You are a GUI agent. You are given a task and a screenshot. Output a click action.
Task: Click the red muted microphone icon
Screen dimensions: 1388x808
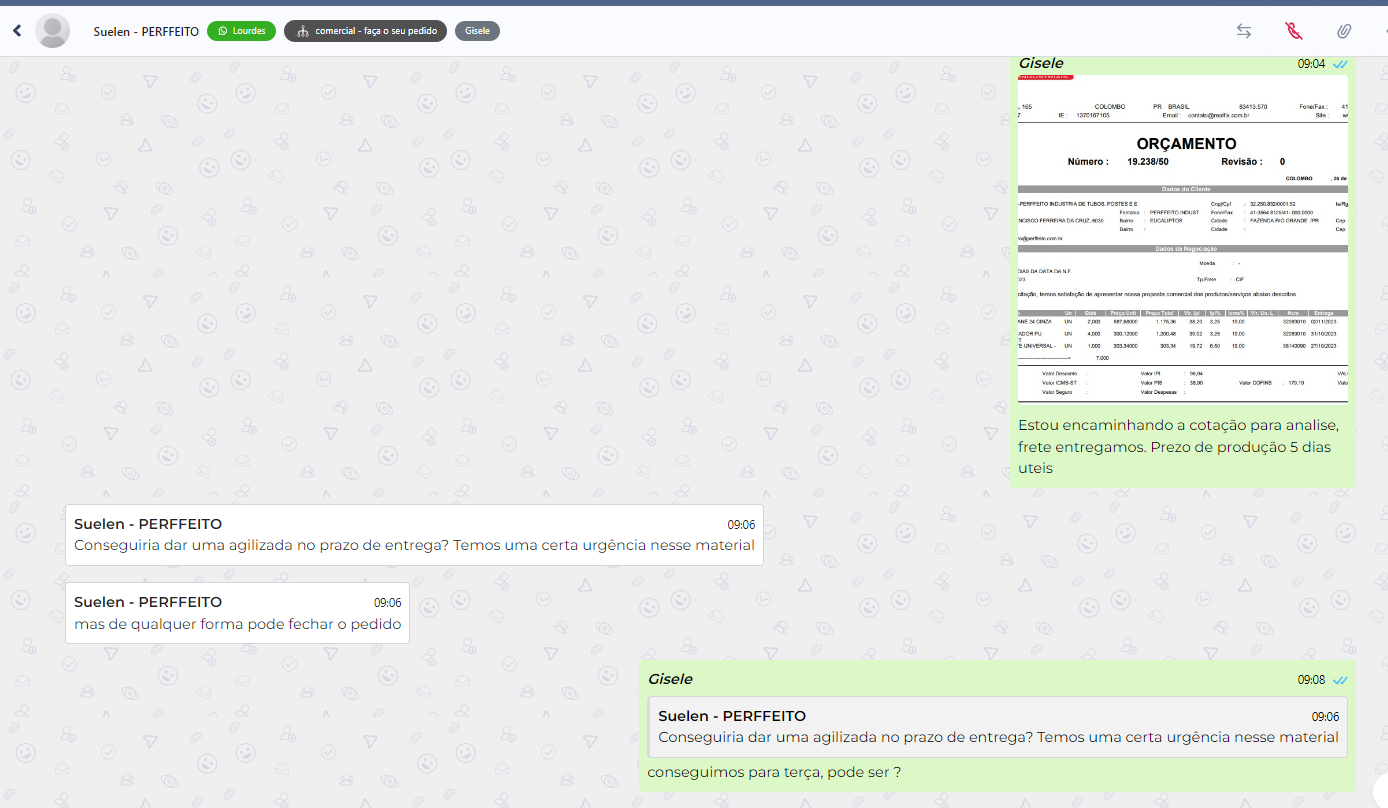tap(1294, 31)
